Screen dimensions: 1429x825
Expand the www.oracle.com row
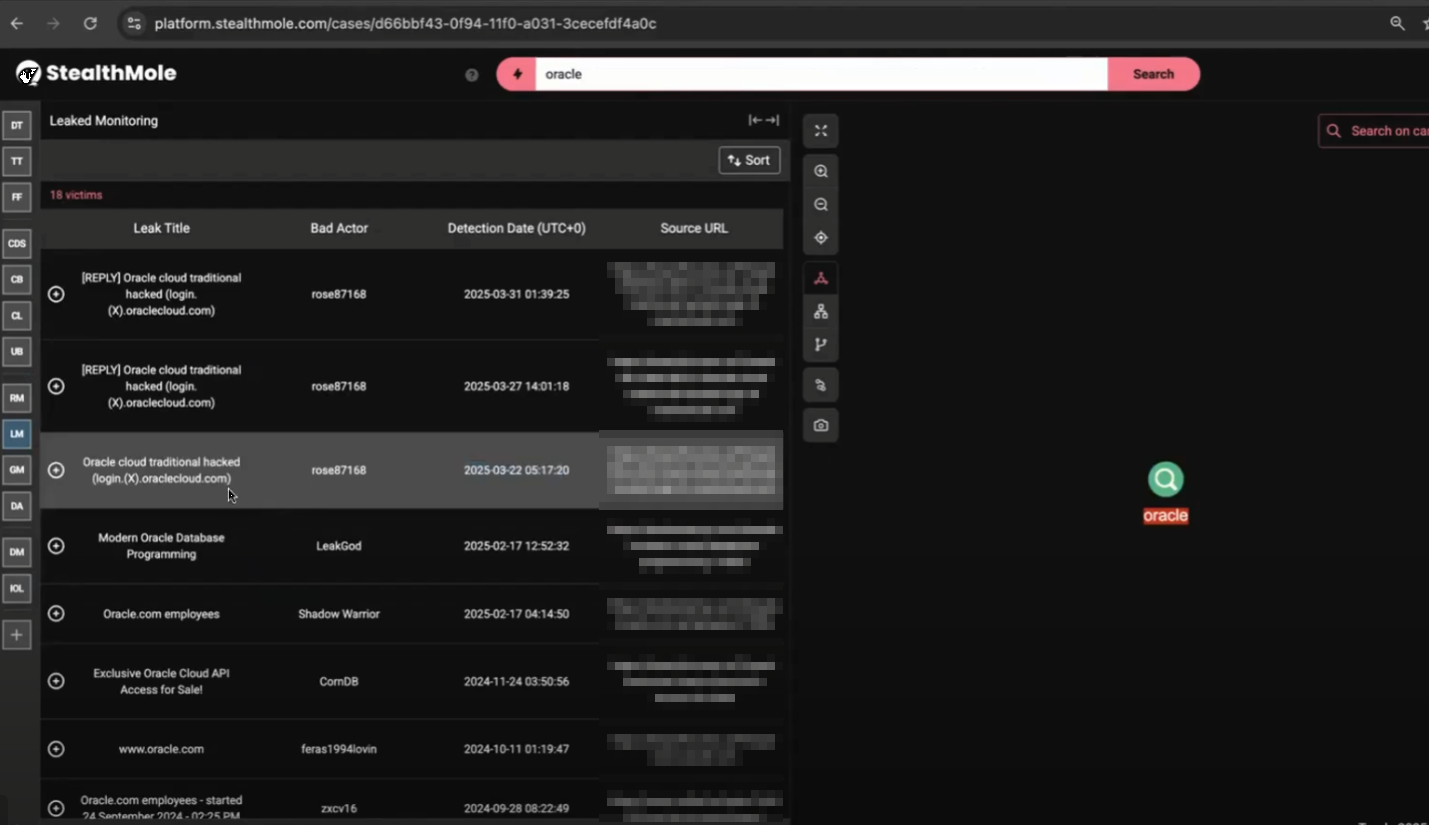(x=56, y=749)
